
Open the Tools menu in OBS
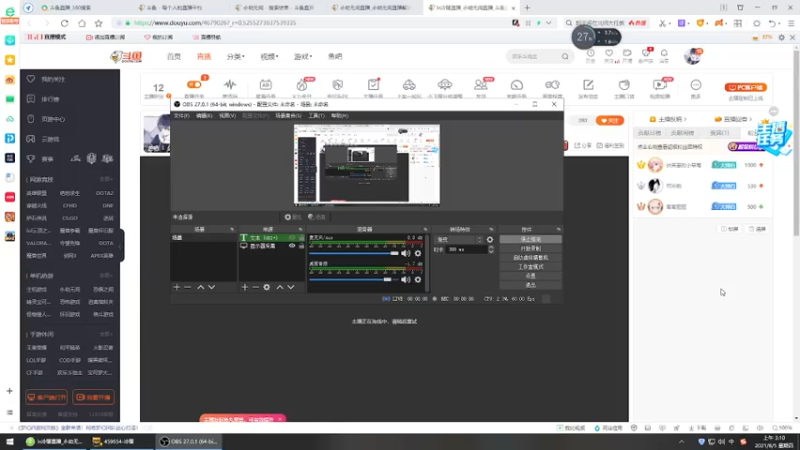(x=316, y=116)
